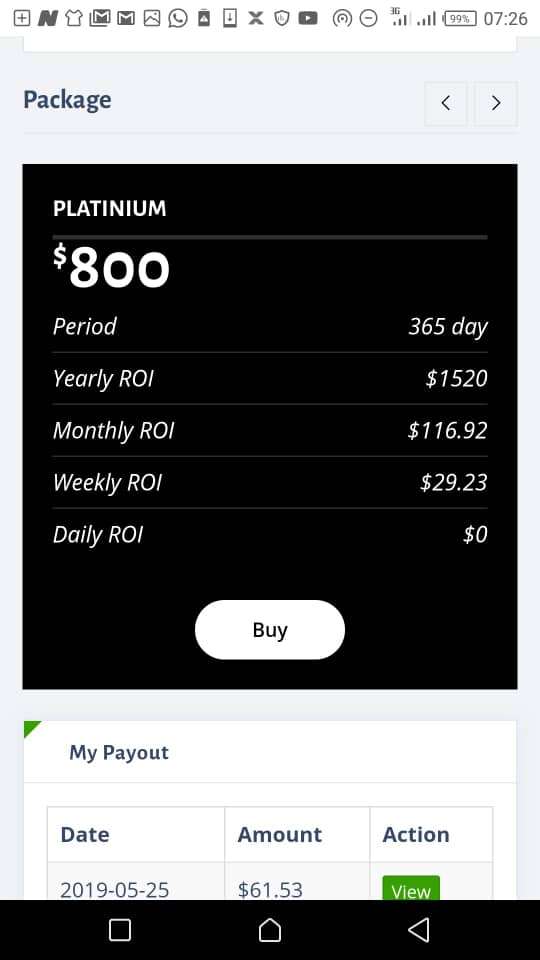Tap the shield security icon in the status bar
The width and height of the screenshot is (540, 960).
click(x=282, y=18)
